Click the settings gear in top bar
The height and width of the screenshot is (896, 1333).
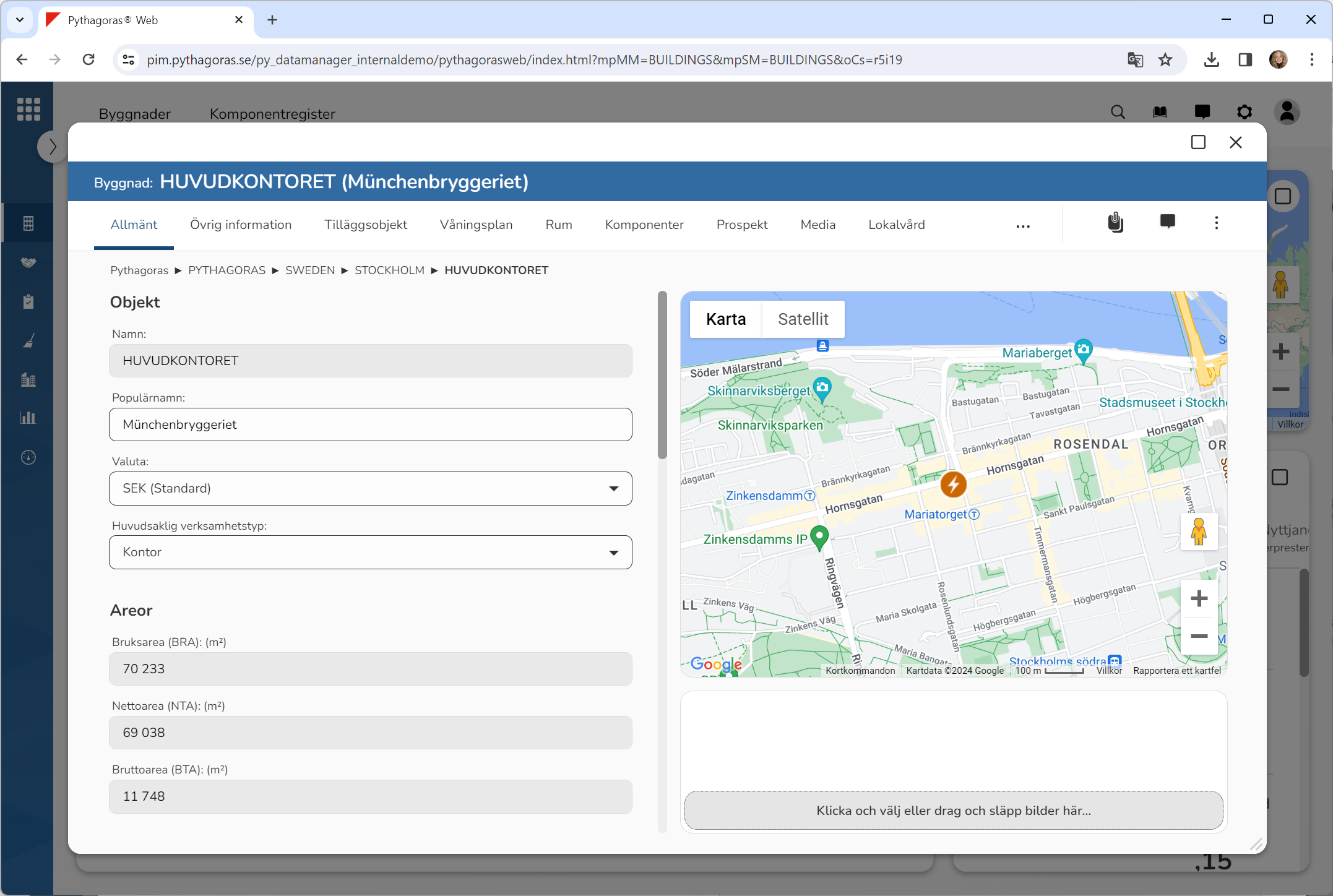[x=1245, y=112]
